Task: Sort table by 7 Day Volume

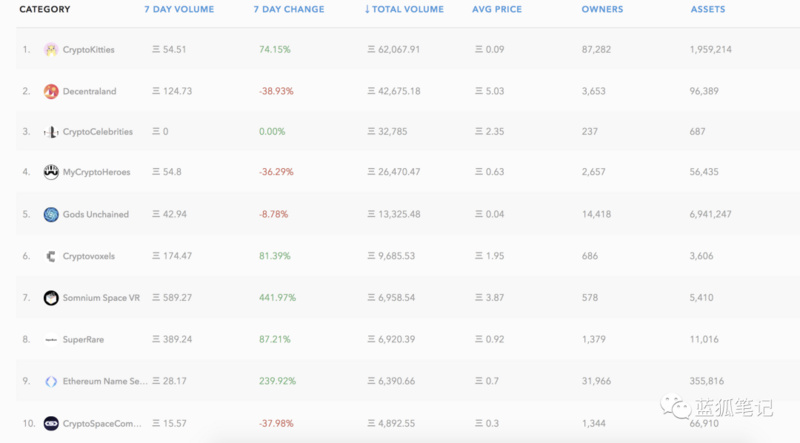Action: [x=178, y=10]
